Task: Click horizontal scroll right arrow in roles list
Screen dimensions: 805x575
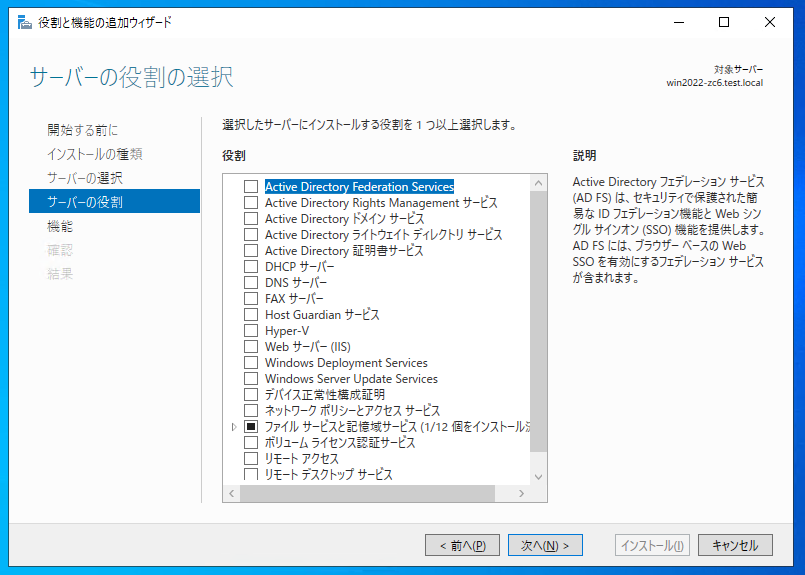Action: tap(522, 493)
